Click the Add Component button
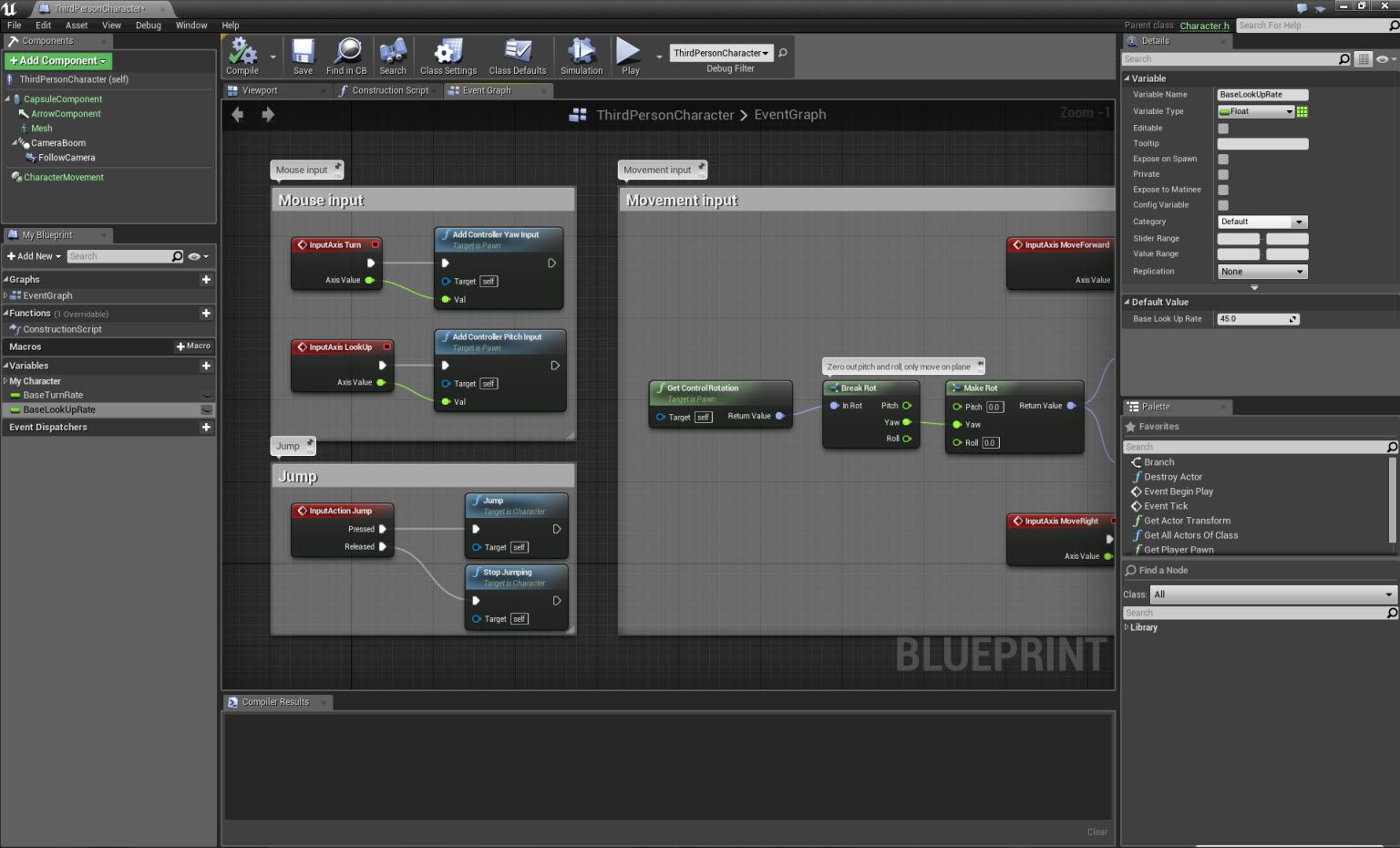The width and height of the screenshot is (1400, 848). [57, 60]
